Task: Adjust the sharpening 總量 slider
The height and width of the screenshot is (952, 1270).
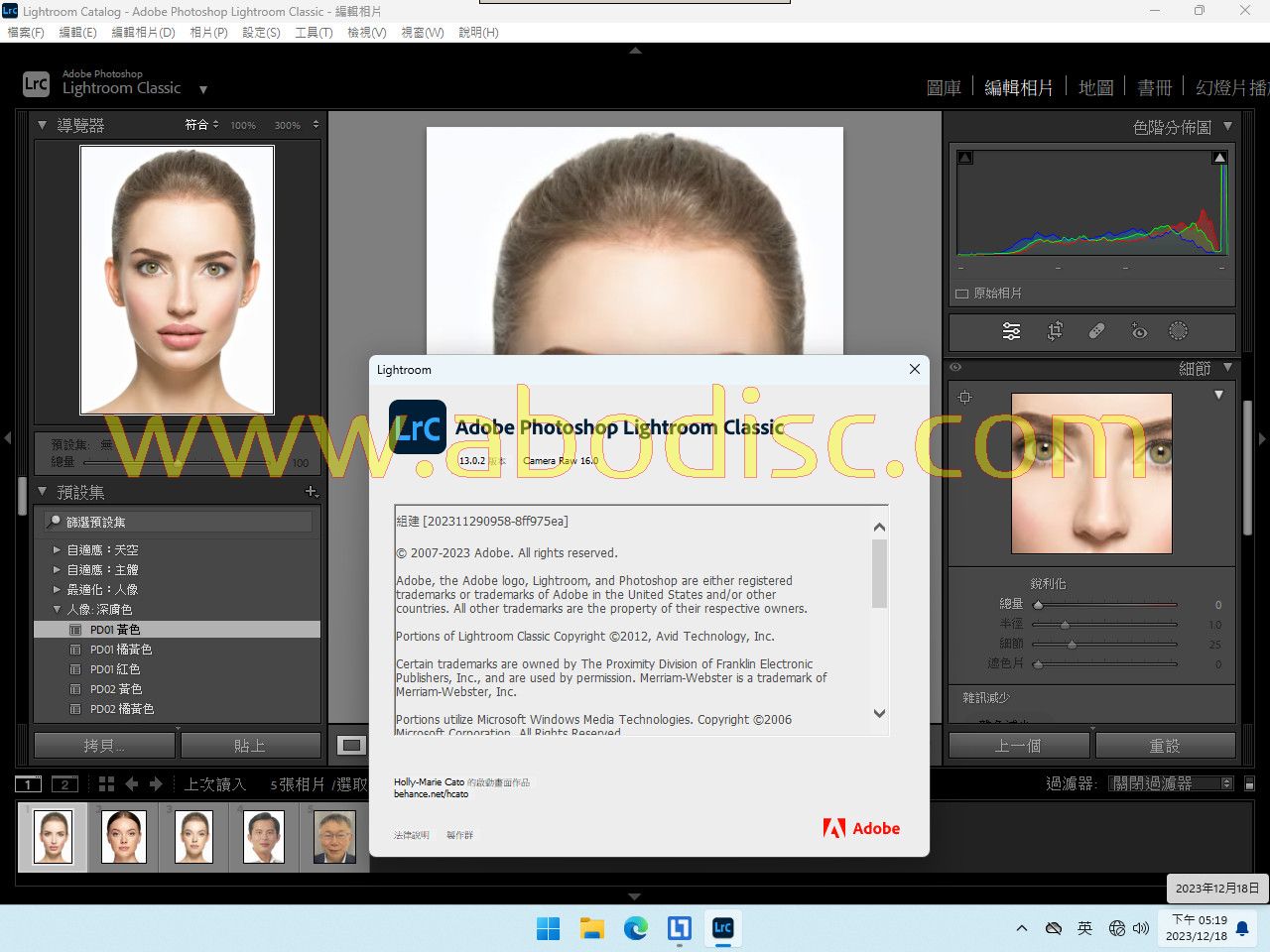Action: [x=1038, y=605]
